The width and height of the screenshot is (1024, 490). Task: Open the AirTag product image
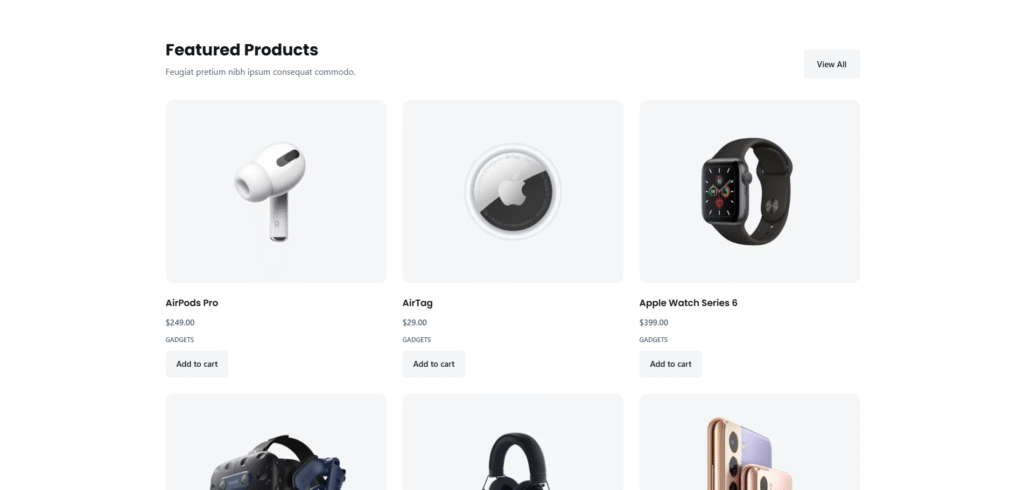pyautogui.click(x=513, y=191)
